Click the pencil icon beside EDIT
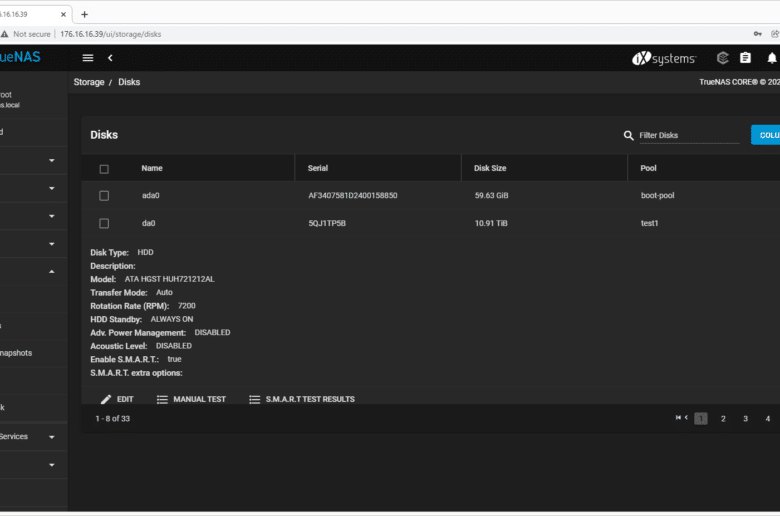Screen dimensions: 780x516 pyautogui.click(x=105, y=399)
